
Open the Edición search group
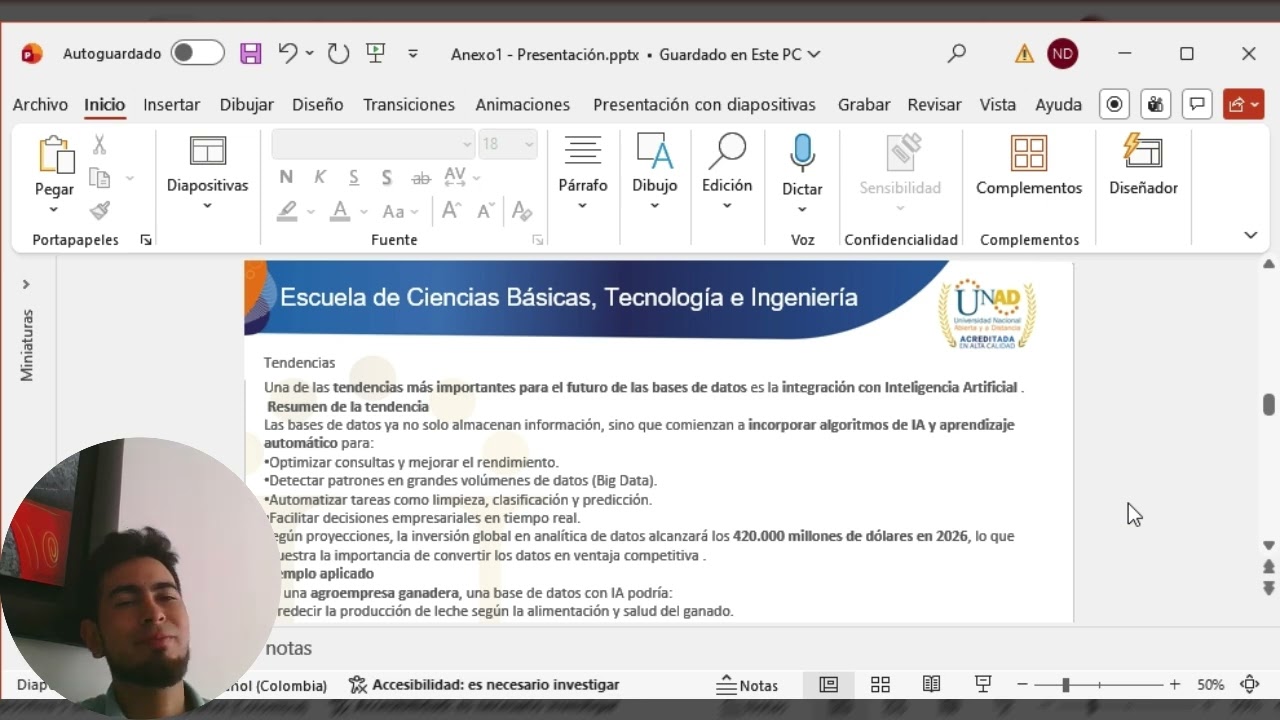click(727, 172)
